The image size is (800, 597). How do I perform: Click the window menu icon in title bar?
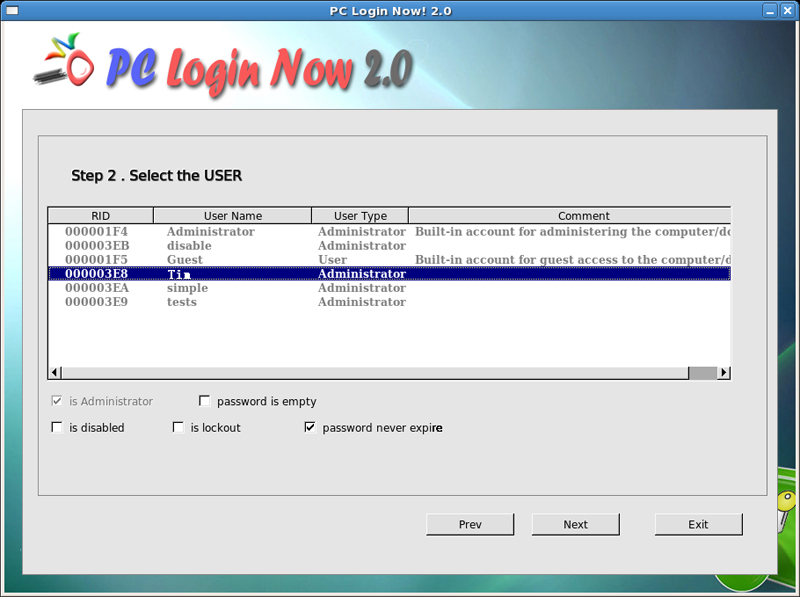click(12, 10)
